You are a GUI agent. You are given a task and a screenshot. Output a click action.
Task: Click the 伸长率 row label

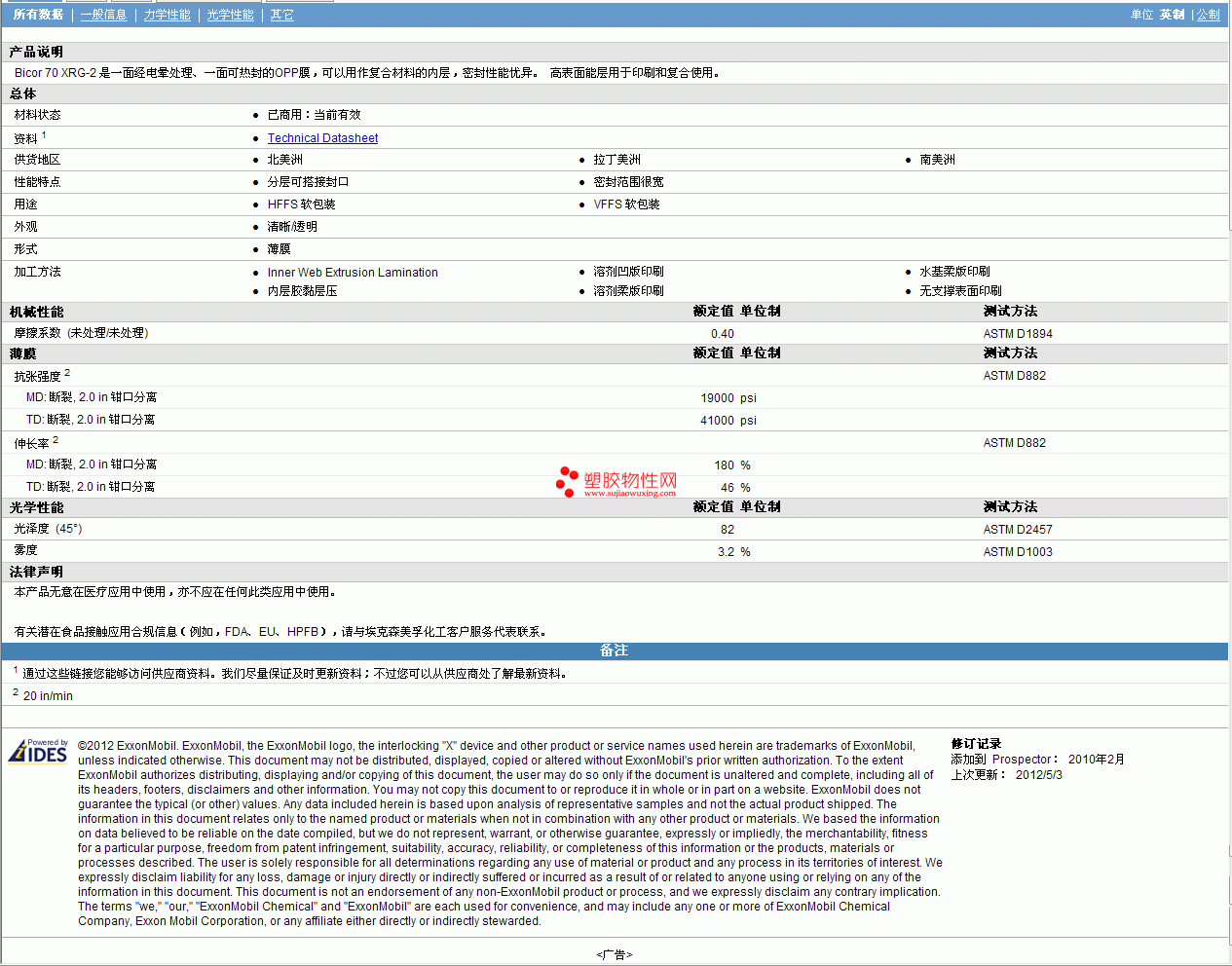(x=31, y=443)
